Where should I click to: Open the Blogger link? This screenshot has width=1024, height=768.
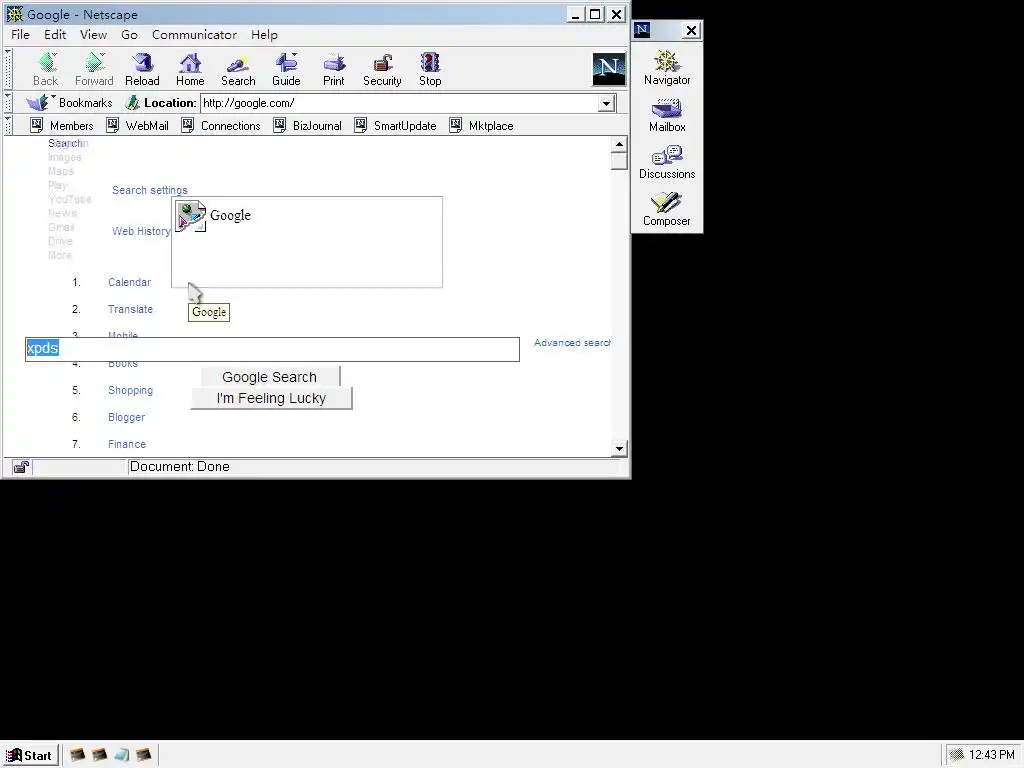(126, 417)
